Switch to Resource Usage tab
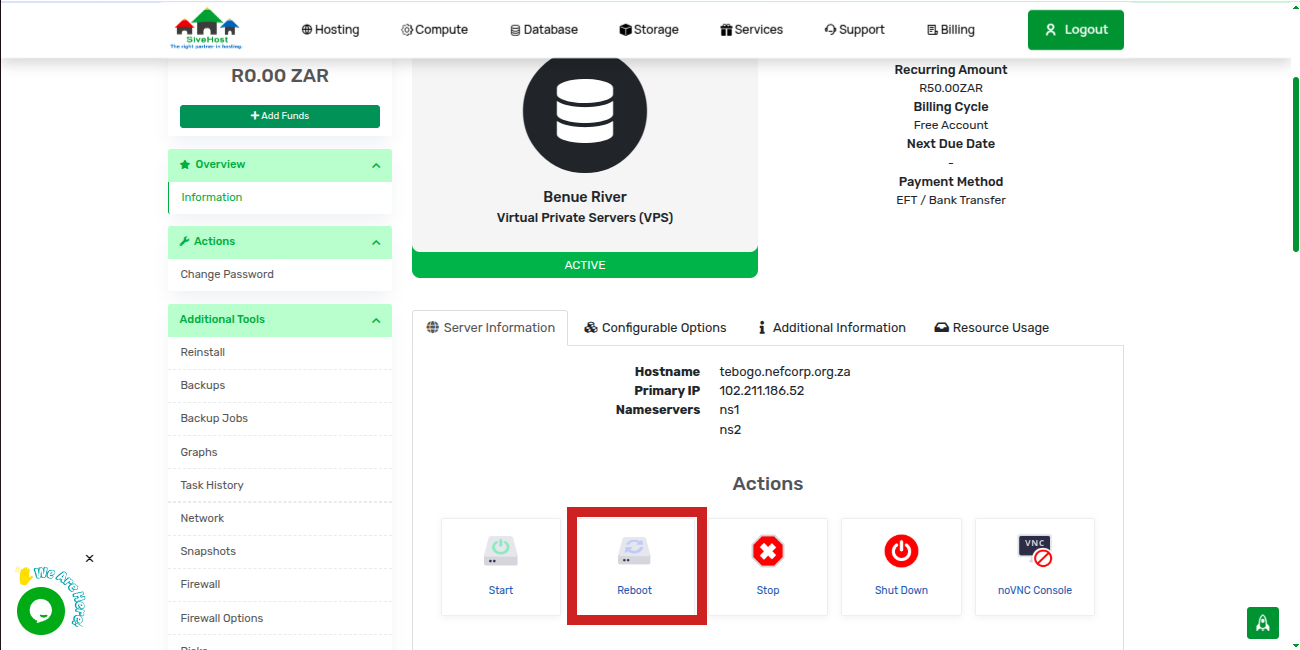Image resolution: width=1300 pixels, height=650 pixels. tap(992, 328)
